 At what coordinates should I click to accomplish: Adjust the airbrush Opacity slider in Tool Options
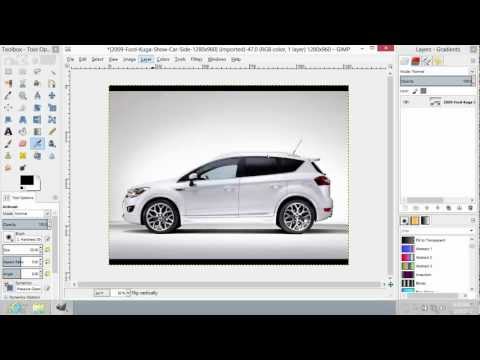(25, 224)
